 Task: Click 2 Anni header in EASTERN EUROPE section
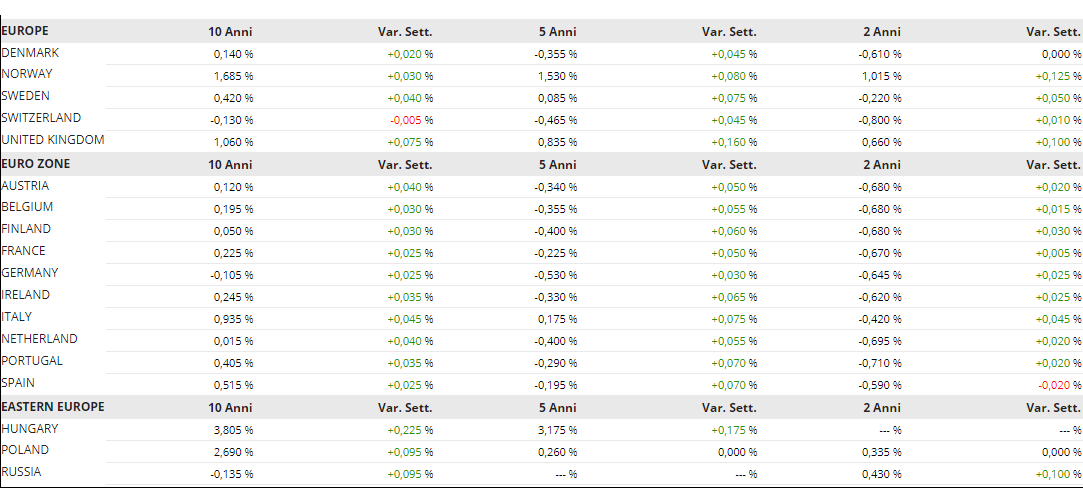881,408
